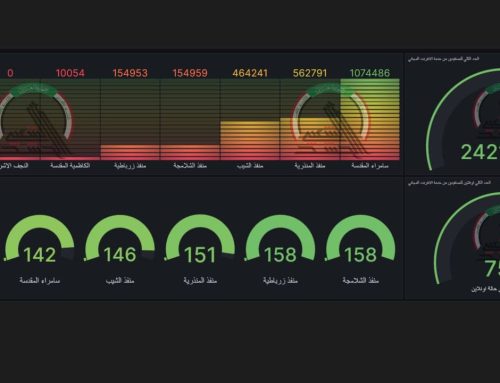500x383 pixels.
Task: Click the bar value 562791
Action: pyautogui.click(x=310, y=73)
